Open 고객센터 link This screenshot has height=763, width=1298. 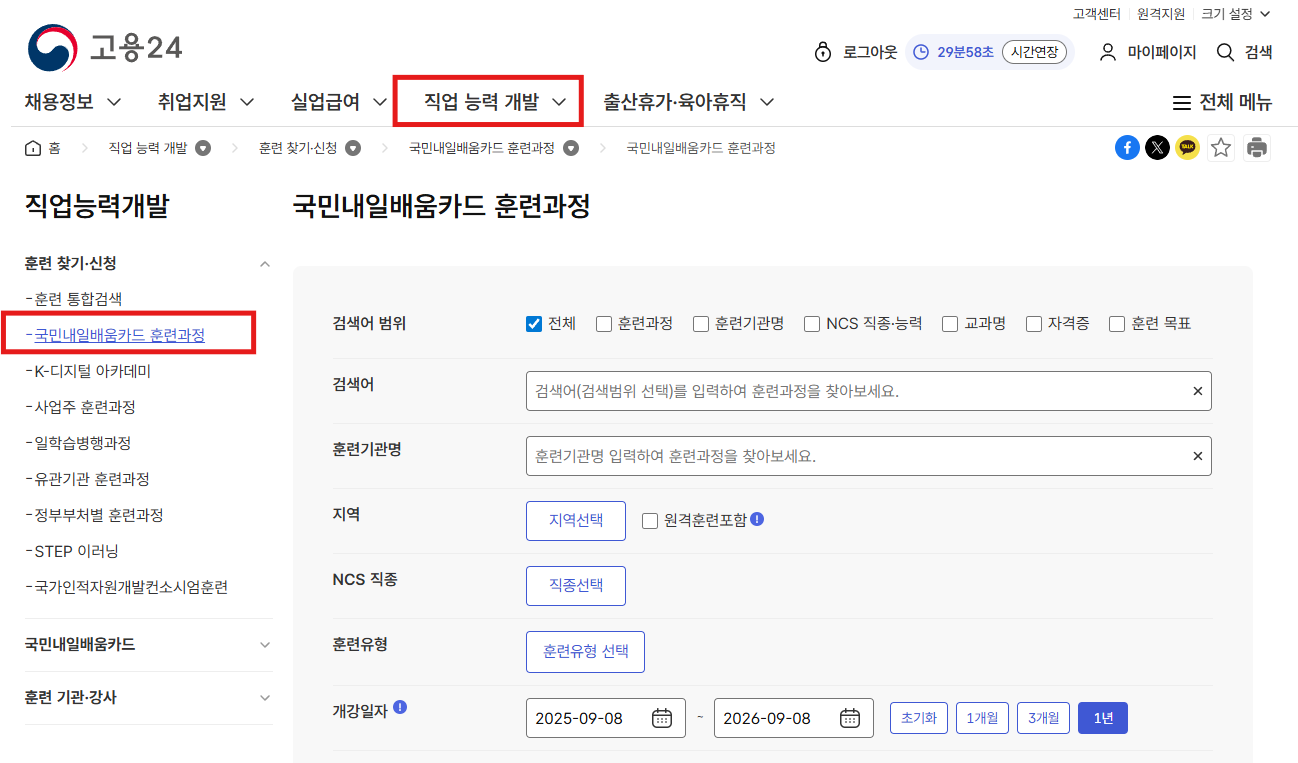click(x=1099, y=14)
